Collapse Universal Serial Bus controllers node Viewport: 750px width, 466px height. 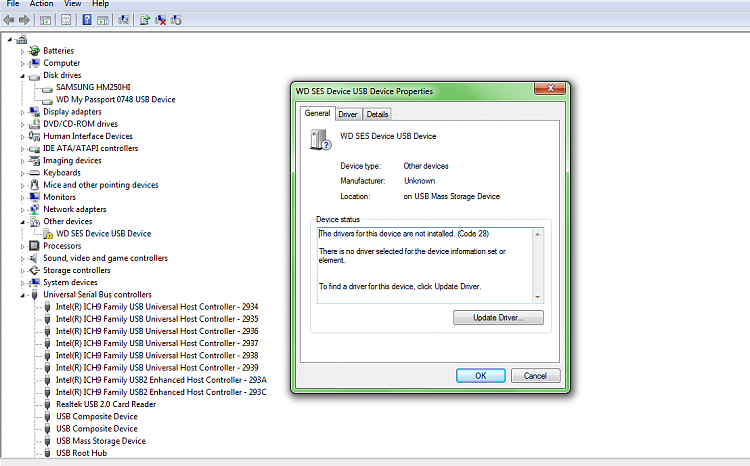(22, 295)
